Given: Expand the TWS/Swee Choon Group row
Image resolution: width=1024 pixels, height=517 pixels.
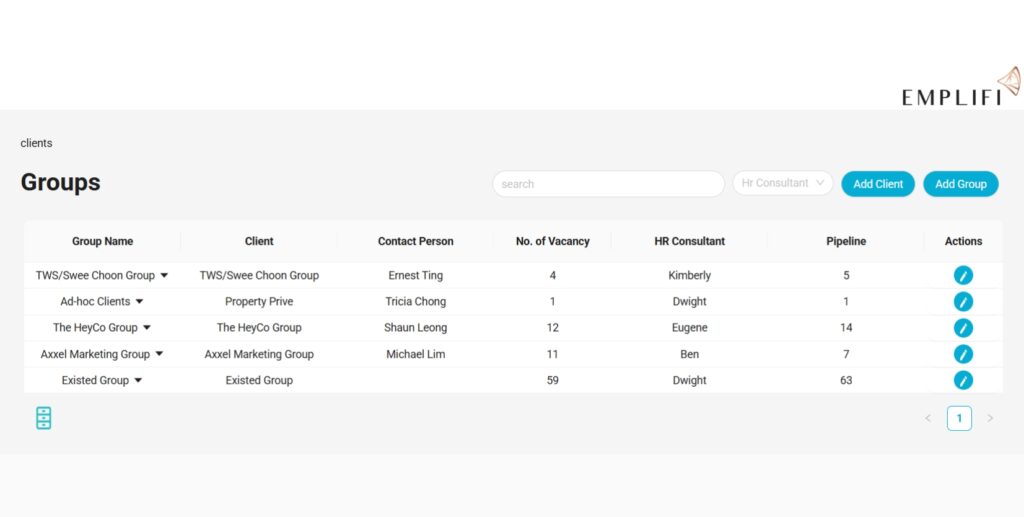Looking at the screenshot, I should click(164, 275).
